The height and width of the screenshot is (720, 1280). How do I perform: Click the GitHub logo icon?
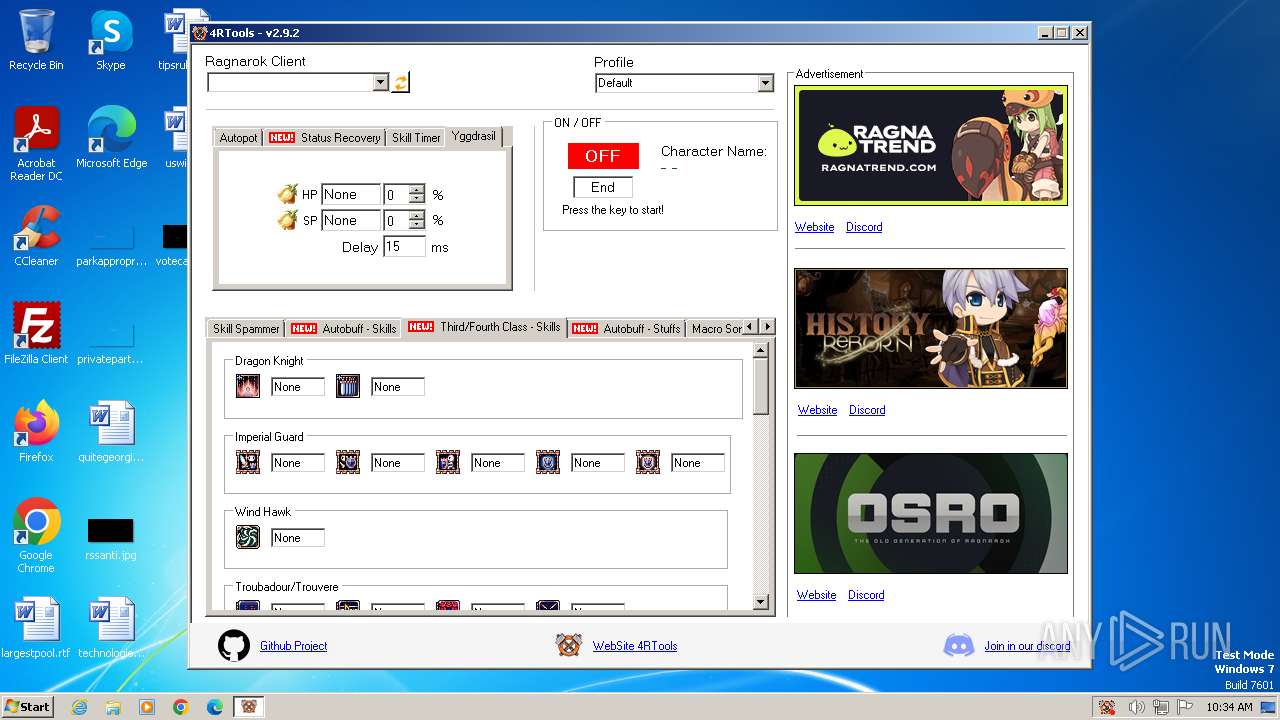[234, 646]
